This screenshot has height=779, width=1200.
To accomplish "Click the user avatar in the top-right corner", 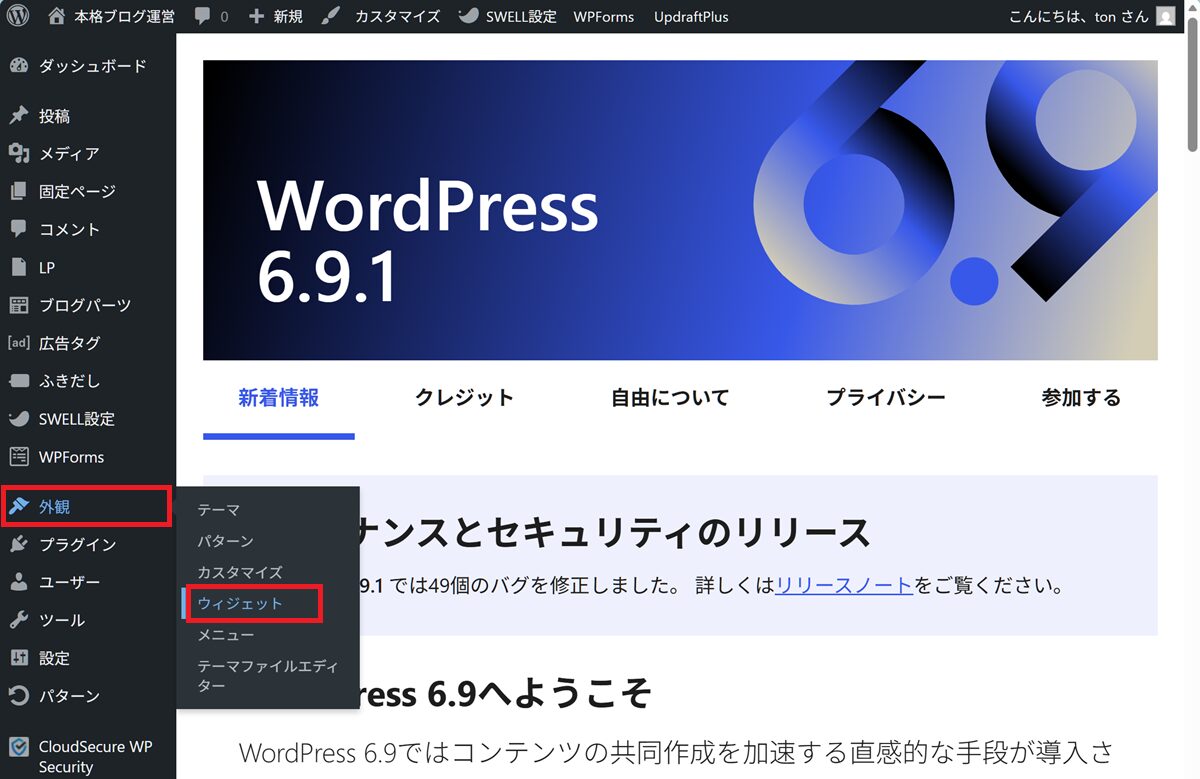I will (1165, 17).
